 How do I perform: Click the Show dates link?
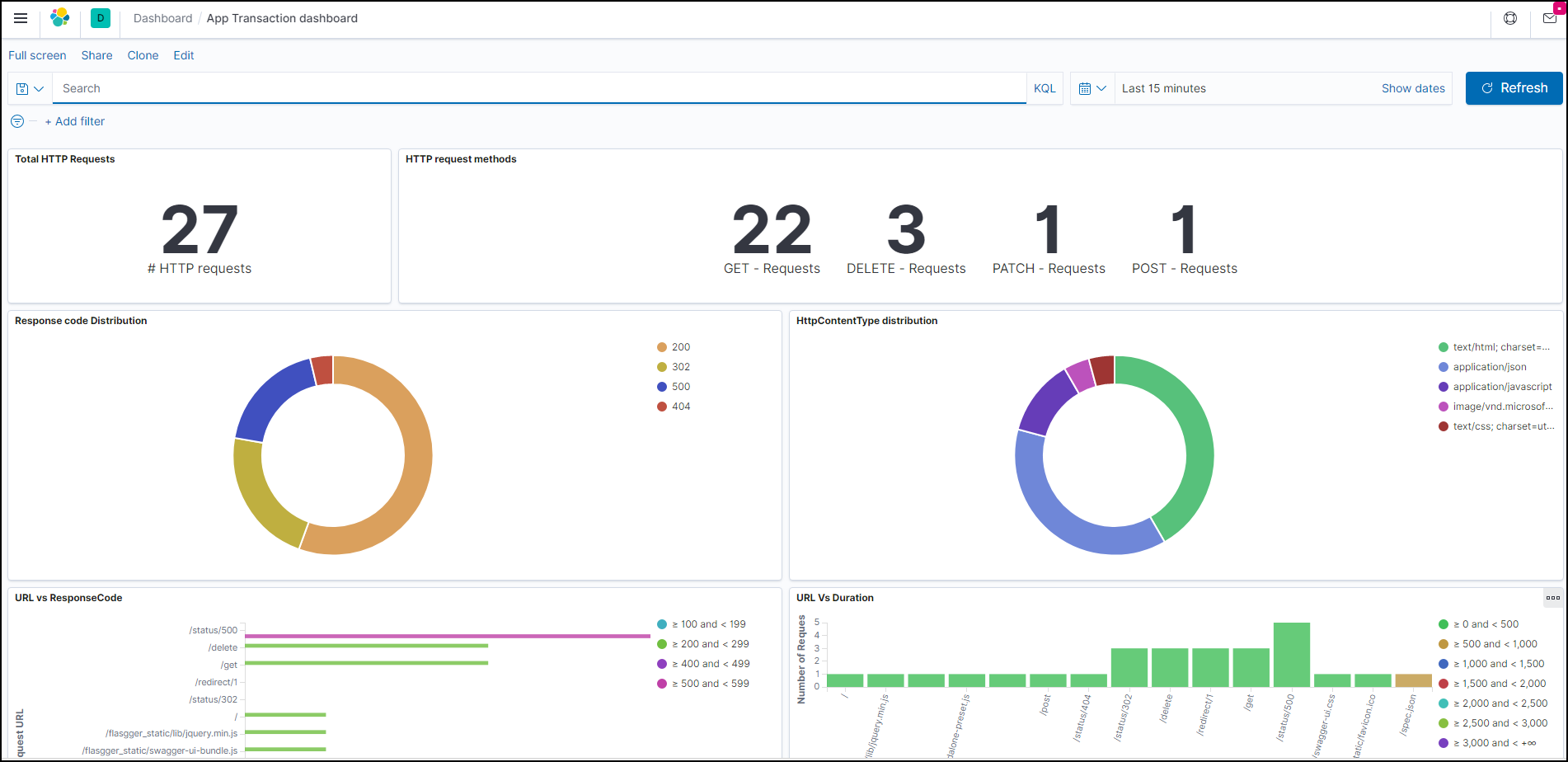[x=1413, y=88]
